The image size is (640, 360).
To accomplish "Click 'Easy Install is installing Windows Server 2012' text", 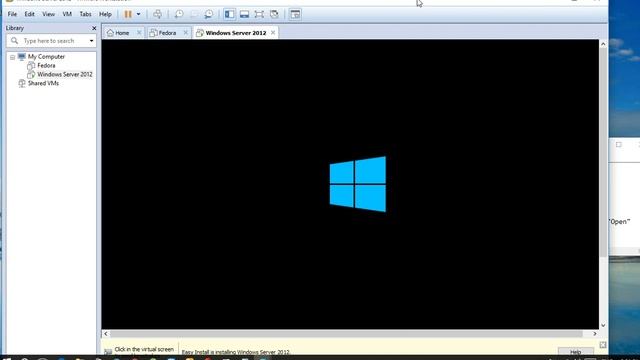I will pyautogui.click(x=236, y=352).
